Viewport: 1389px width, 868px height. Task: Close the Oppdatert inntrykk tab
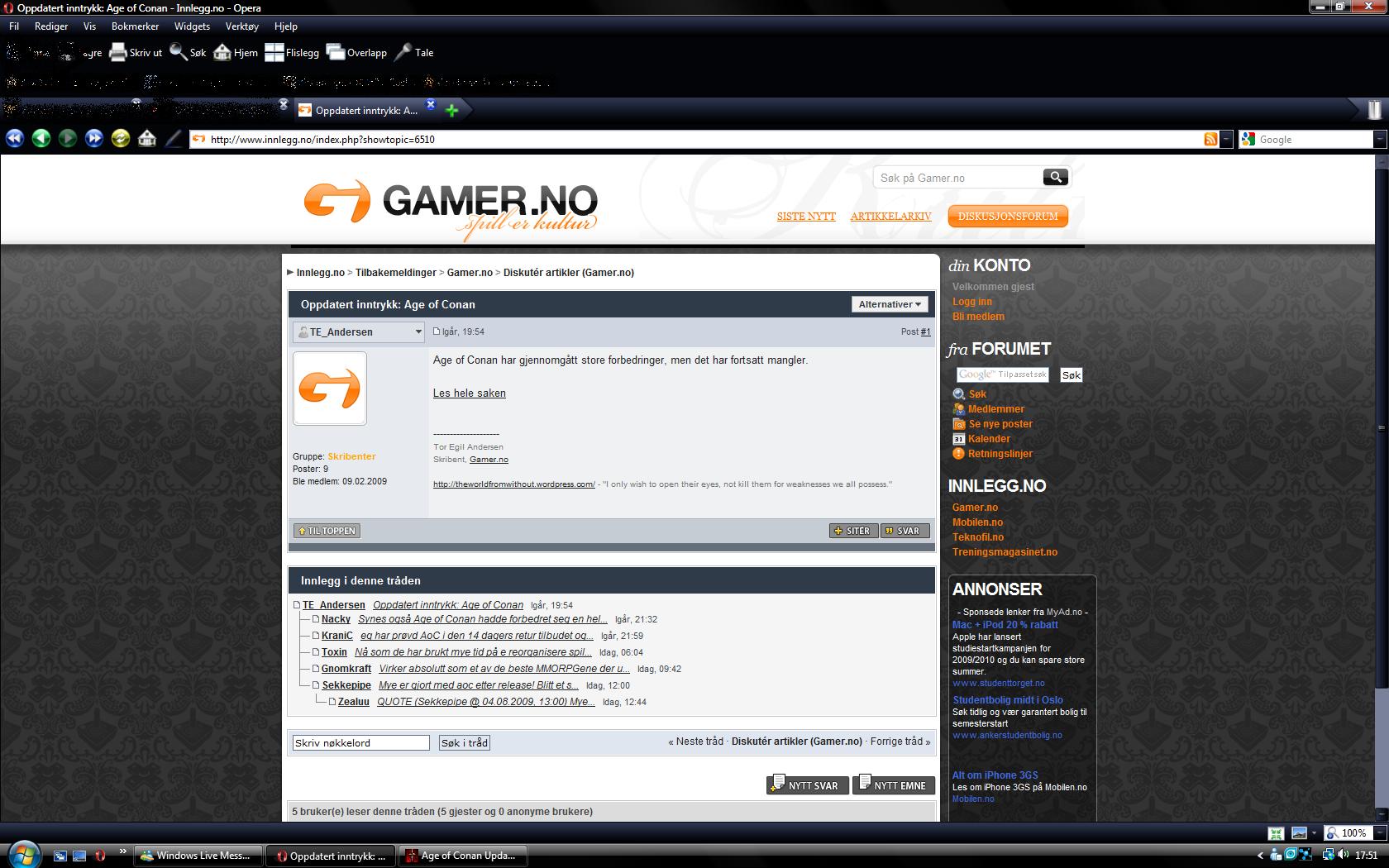pos(431,104)
